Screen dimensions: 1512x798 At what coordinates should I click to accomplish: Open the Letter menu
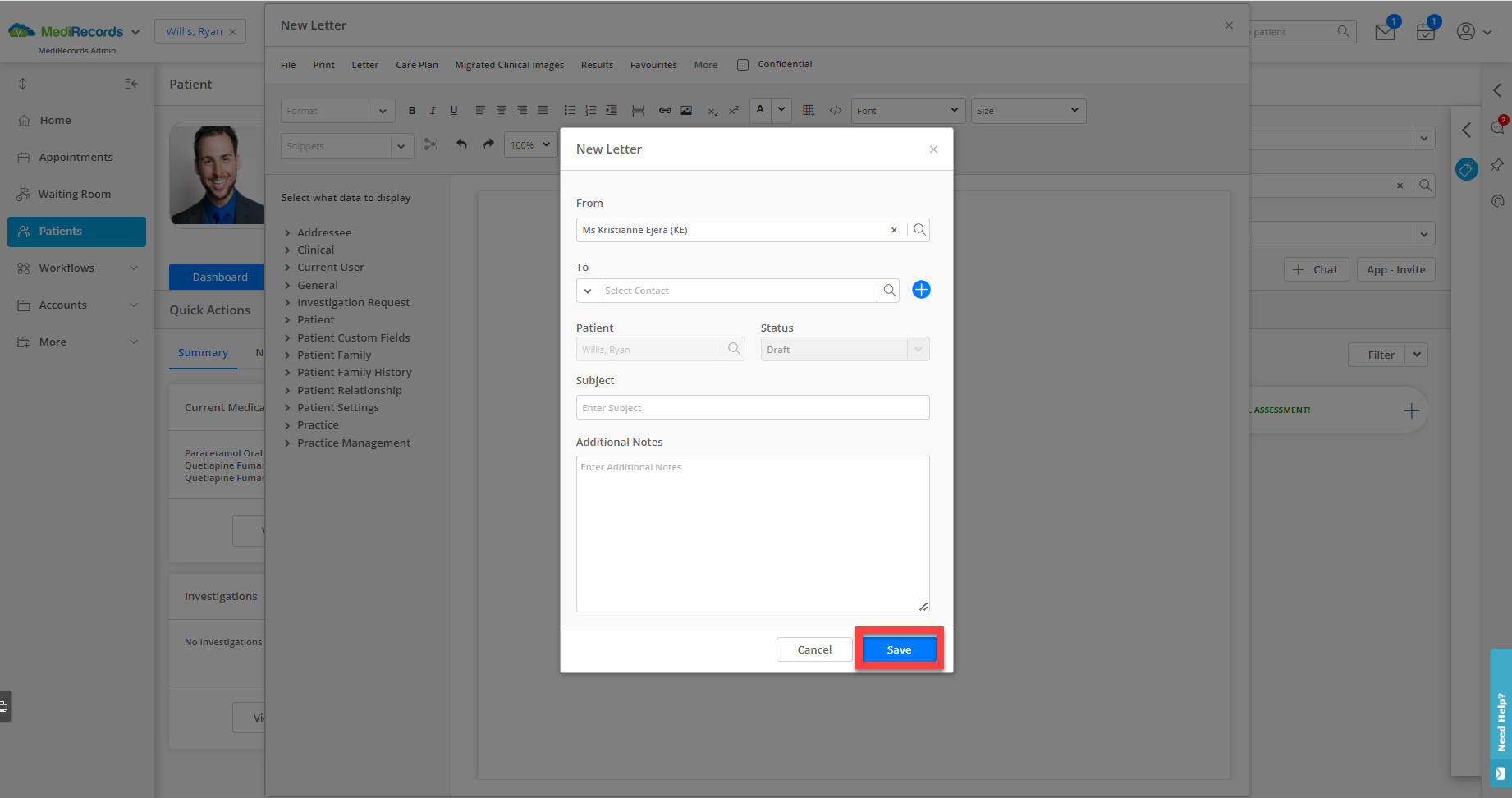(365, 65)
